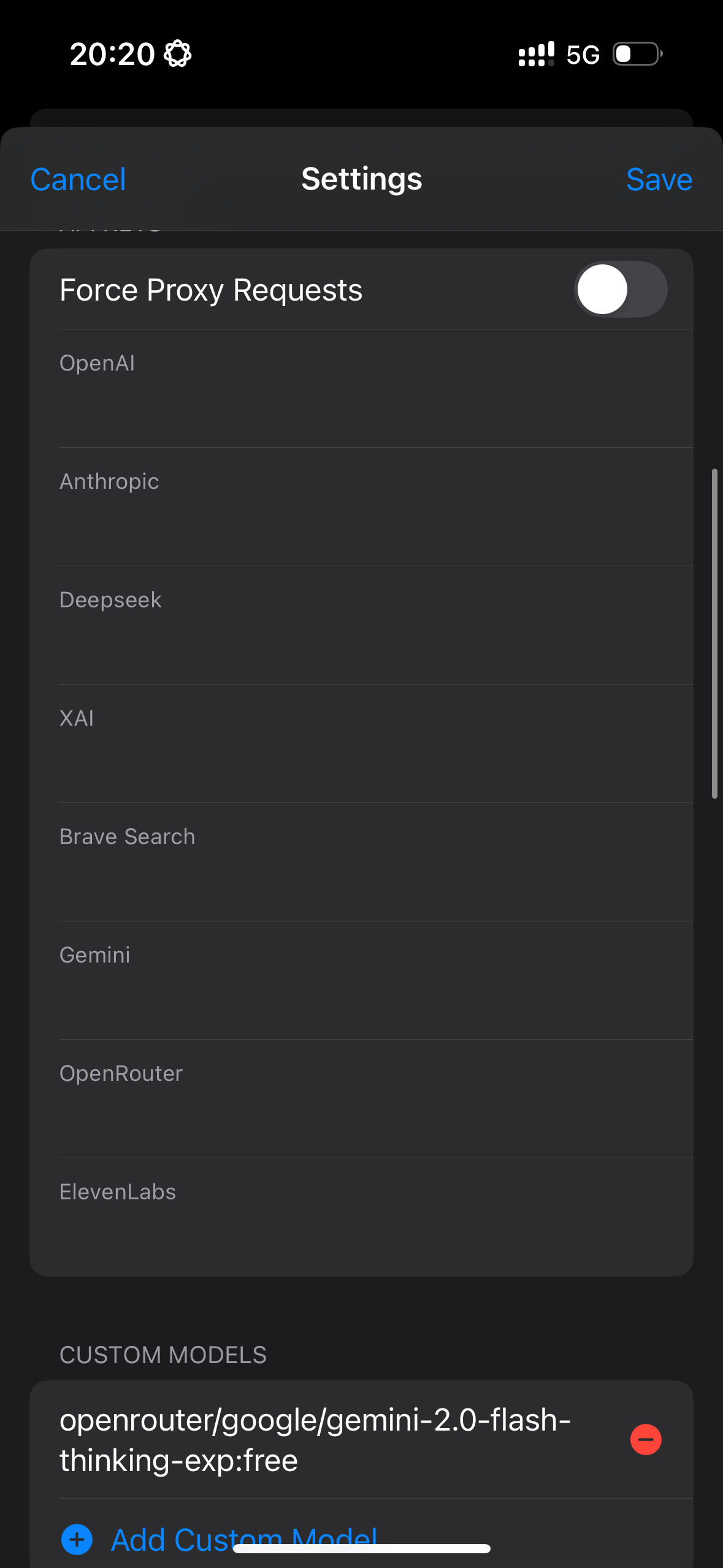
Task: Save the Settings
Action: coord(659,180)
